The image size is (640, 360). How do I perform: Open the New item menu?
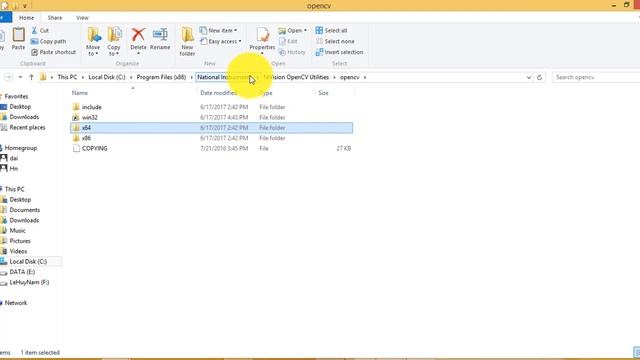(218, 31)
